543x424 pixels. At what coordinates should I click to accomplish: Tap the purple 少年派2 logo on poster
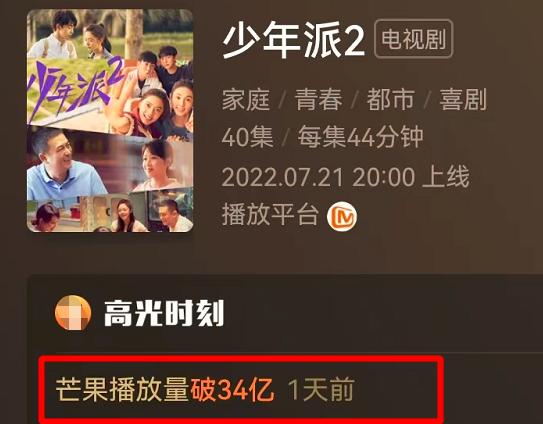click(75, 88)
